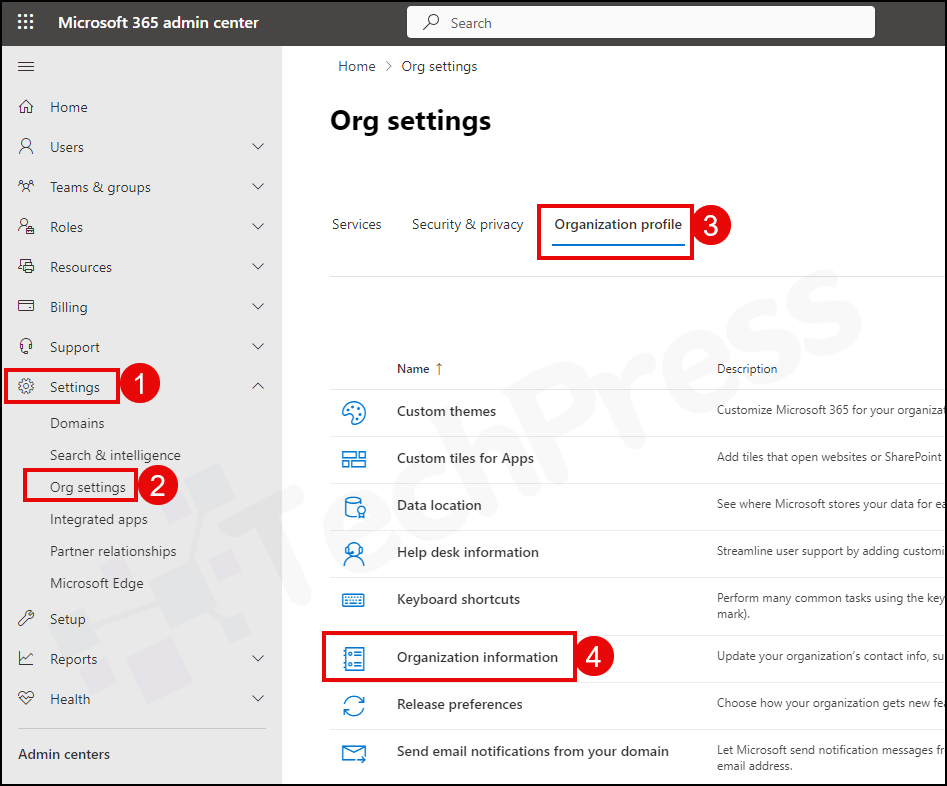Select the Organization profile tab

pos(618,224)
